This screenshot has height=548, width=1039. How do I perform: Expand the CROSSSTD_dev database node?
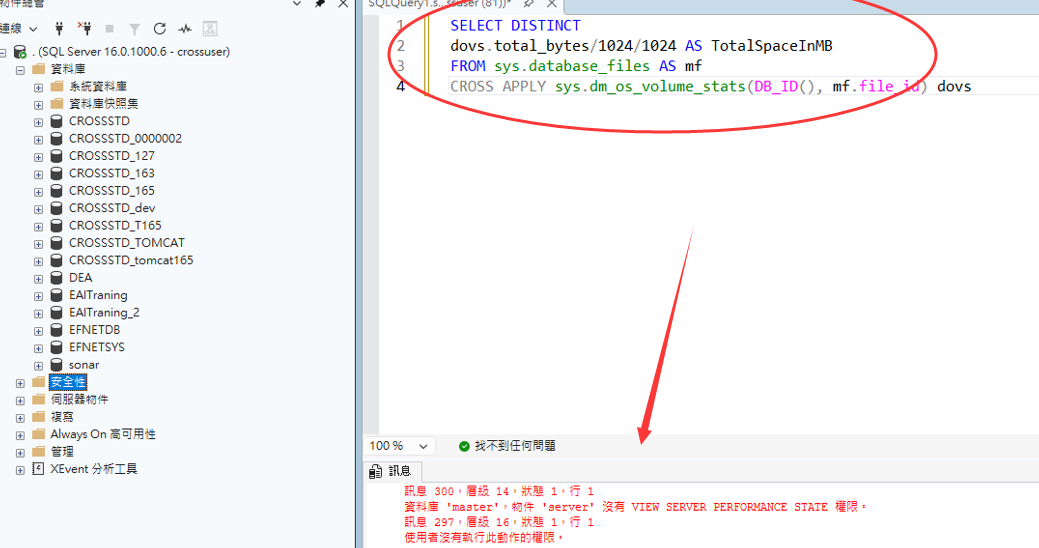[x=38, y=208]
